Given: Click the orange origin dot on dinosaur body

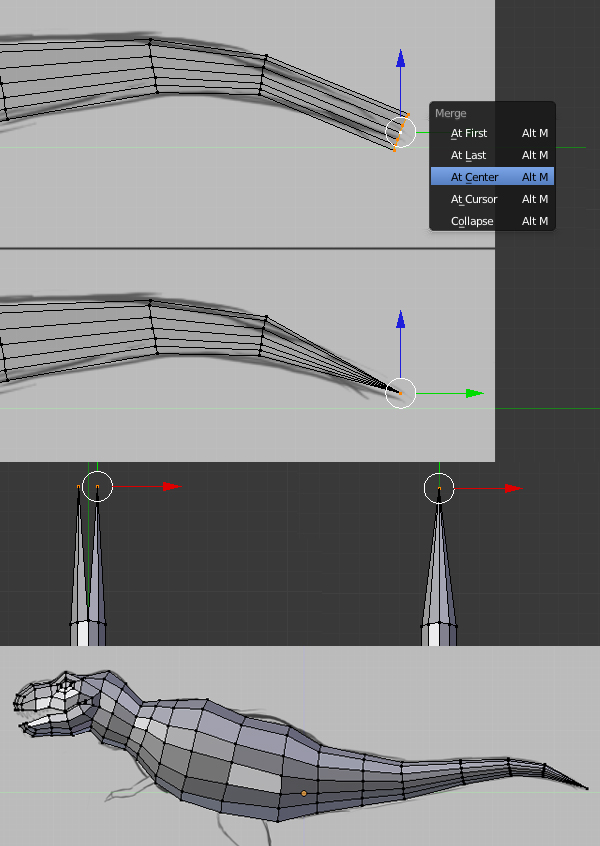Looking at the screenshot, I should [x=304, y=793].
